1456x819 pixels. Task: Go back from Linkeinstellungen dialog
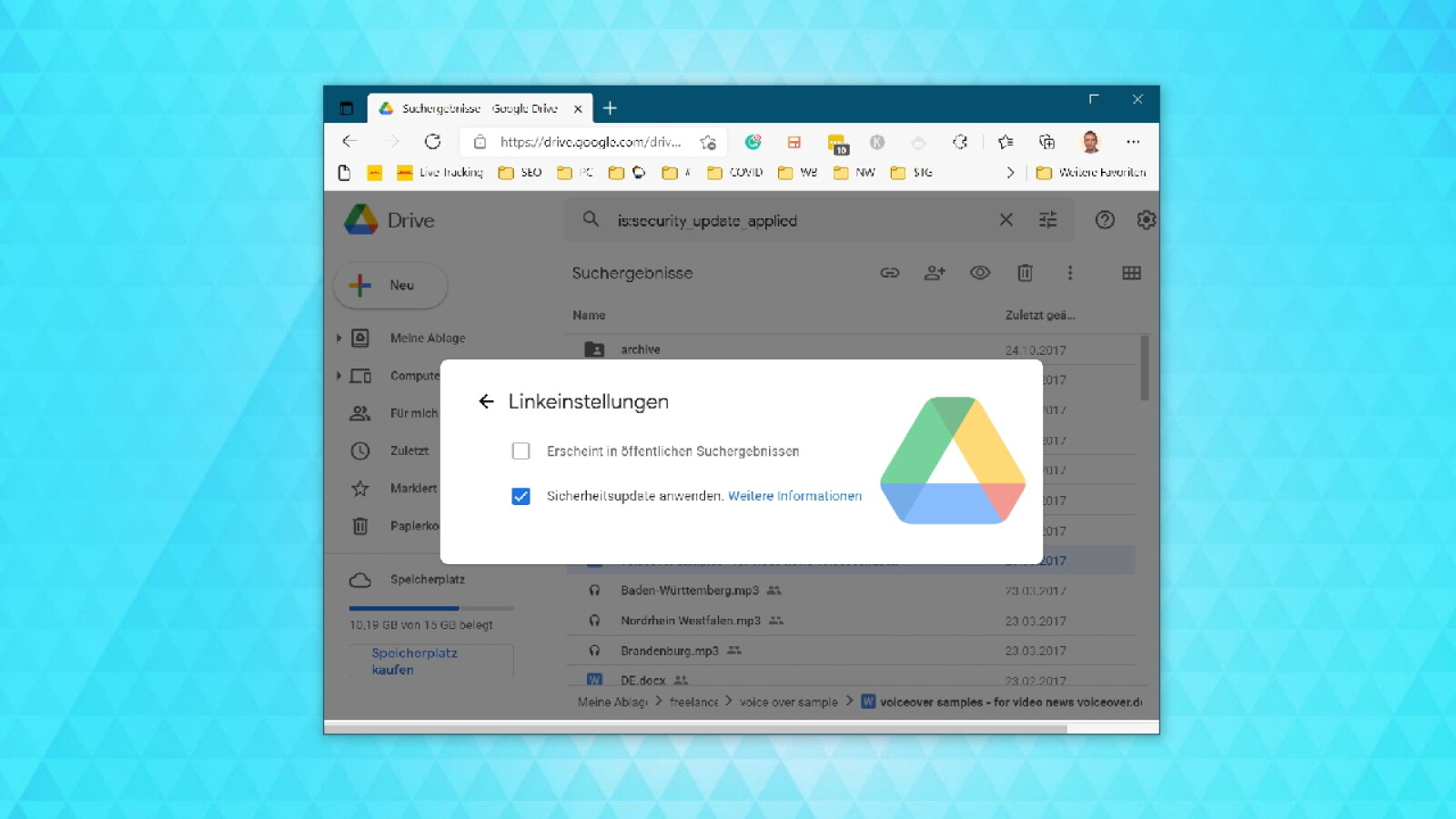[x=486, y=401]
